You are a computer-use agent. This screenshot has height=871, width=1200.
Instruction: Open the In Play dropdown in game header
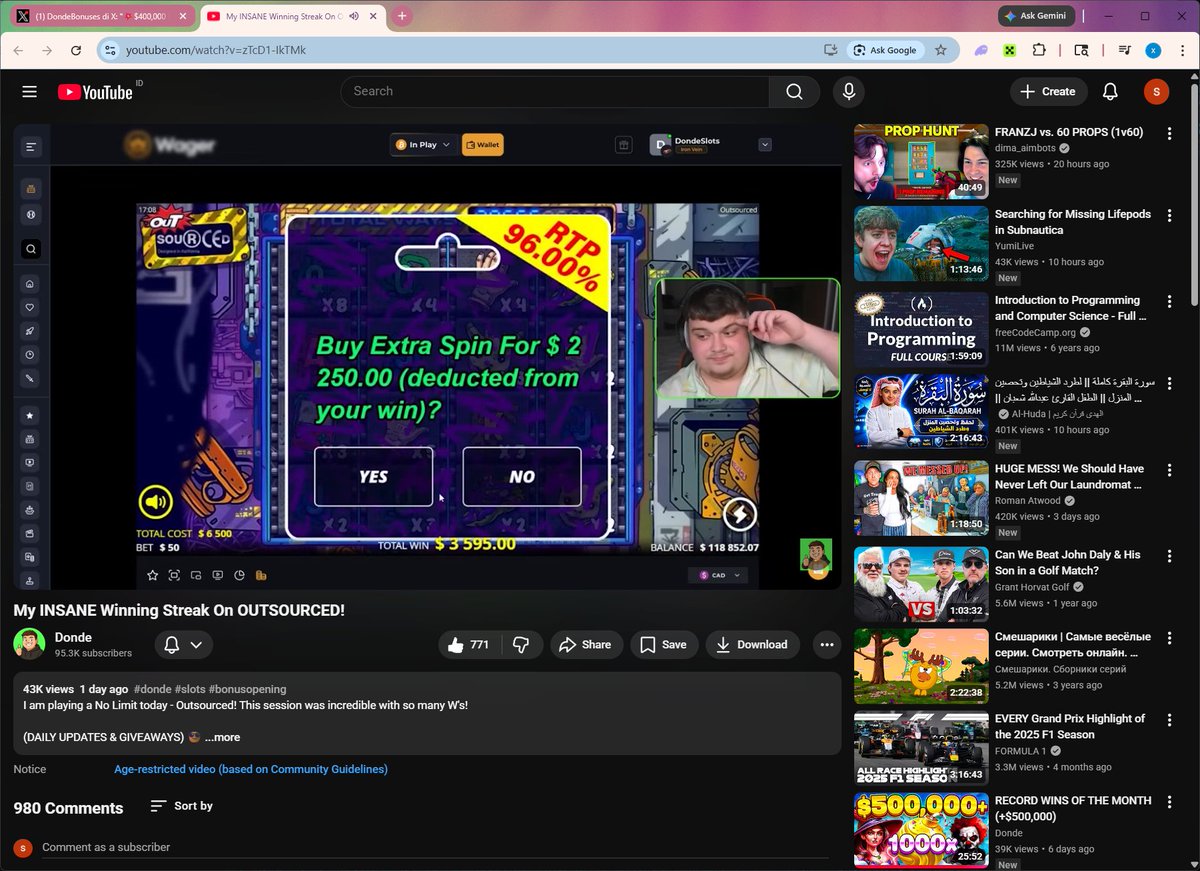pos(423,145)
